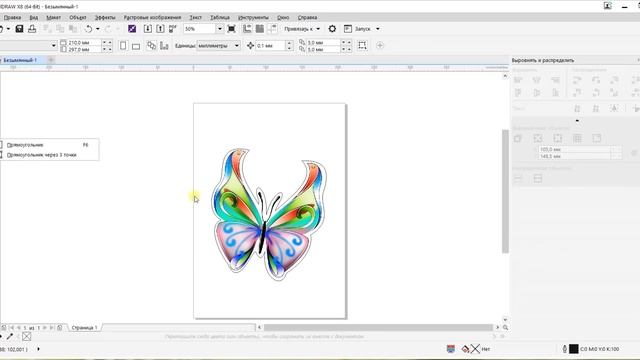Expand the Запуск dropdown arrow

[378, 29]
